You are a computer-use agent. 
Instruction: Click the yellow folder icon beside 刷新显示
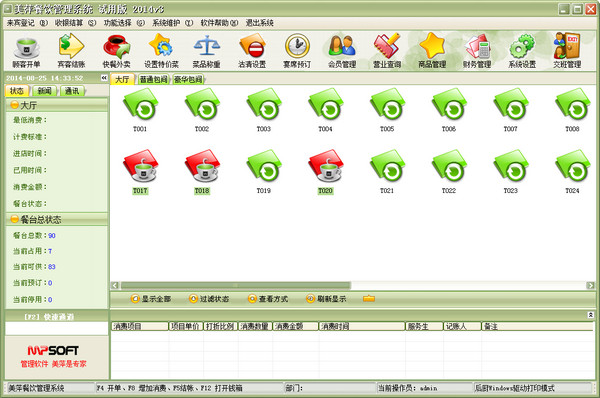(369, 298)
